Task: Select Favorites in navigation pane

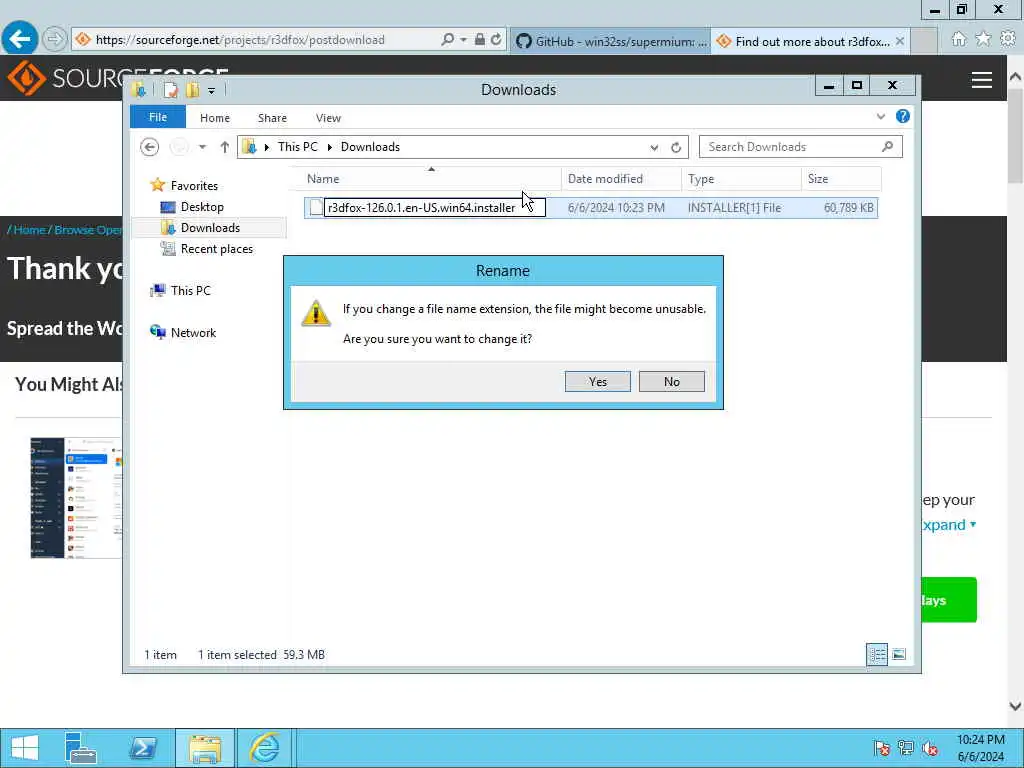Action: pyautogui.click(x=194, y=185)
